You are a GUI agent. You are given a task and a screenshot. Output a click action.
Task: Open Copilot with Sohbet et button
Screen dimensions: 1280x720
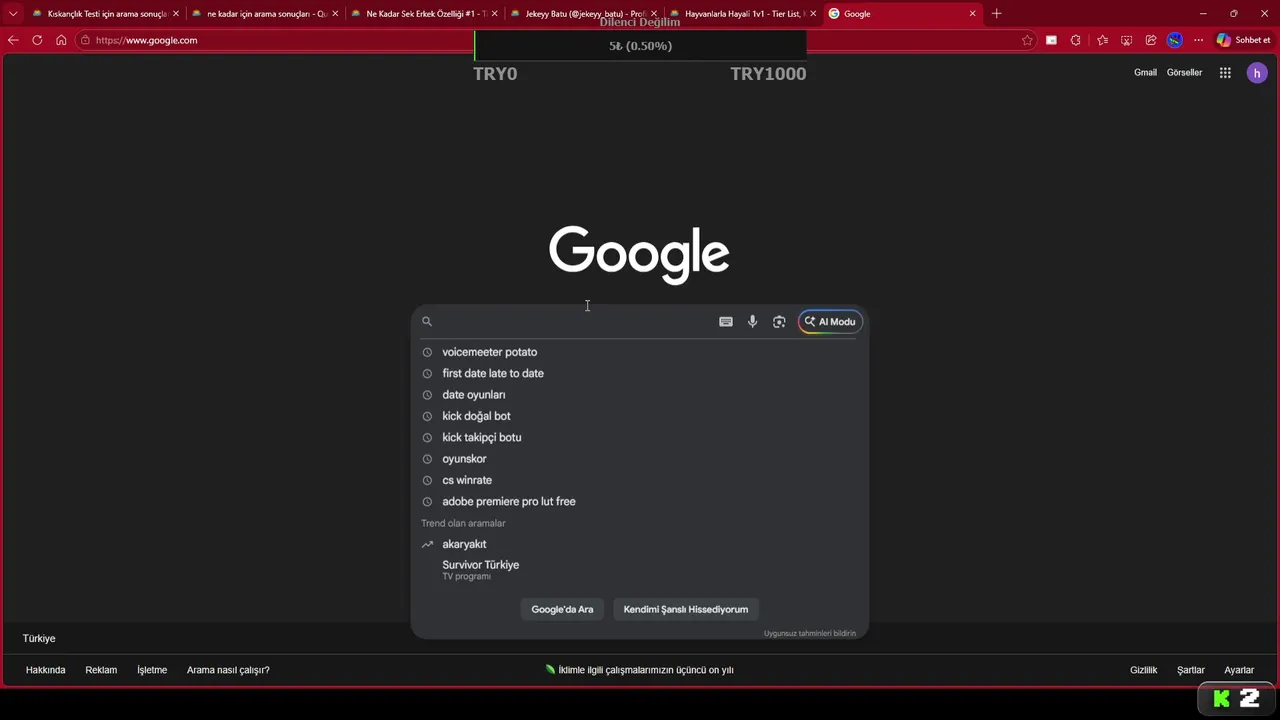point(1243,40)
